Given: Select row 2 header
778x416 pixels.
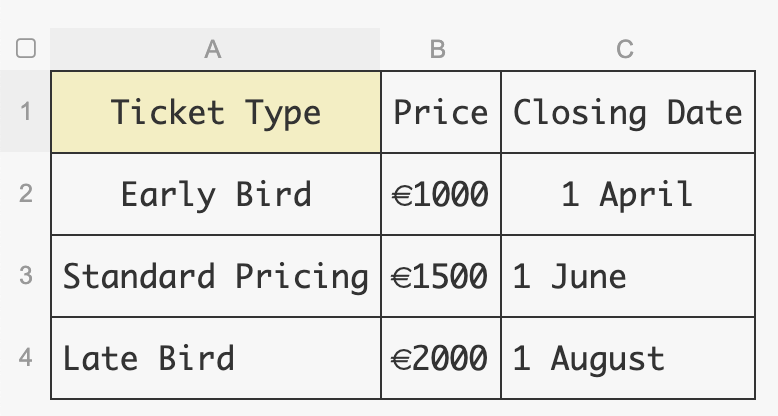Looking at the screenshot, I should [x=26, y=193].
